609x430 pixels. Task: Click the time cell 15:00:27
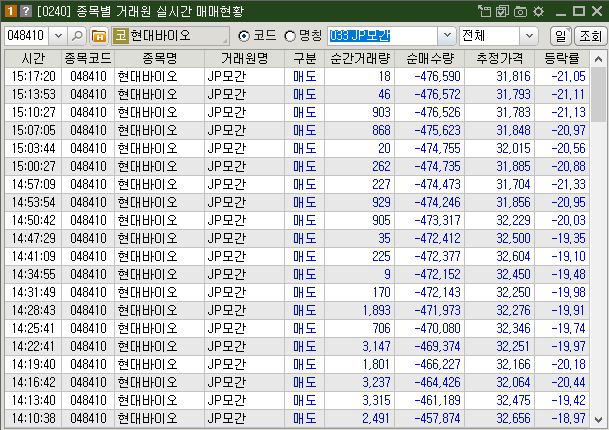pos(33,167)
